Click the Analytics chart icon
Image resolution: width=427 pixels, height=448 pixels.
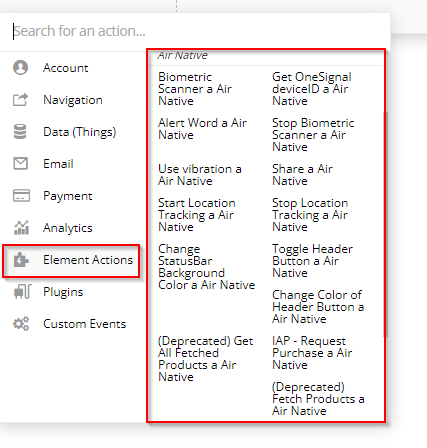coord(21,228)
